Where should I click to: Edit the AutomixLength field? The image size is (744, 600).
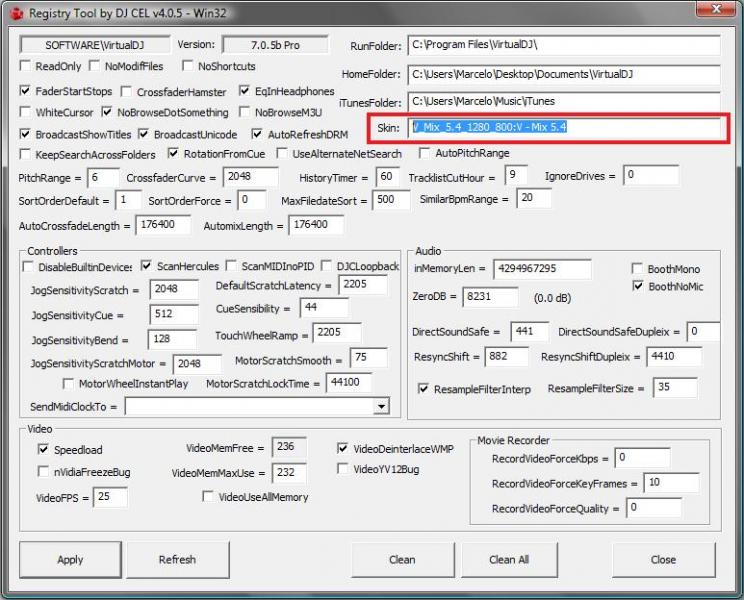tap(316, 224)
